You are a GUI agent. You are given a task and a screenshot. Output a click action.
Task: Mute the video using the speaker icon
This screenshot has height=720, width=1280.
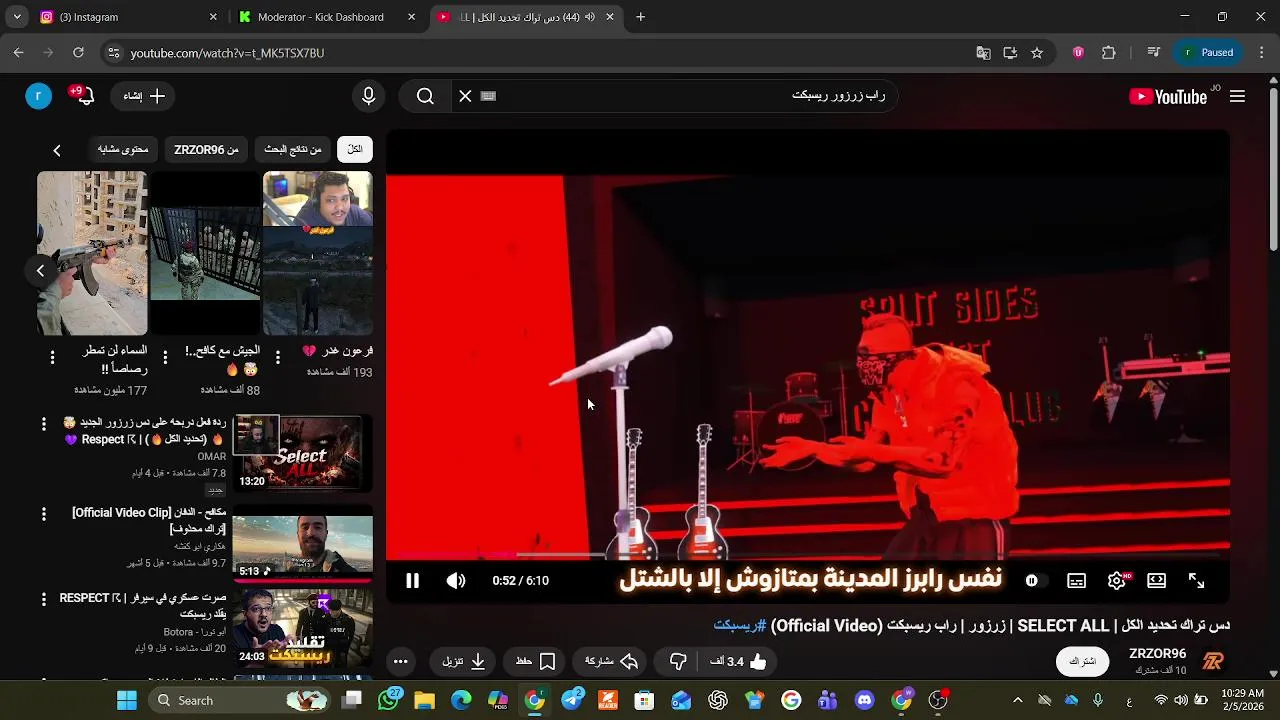(x=456, y=581)
